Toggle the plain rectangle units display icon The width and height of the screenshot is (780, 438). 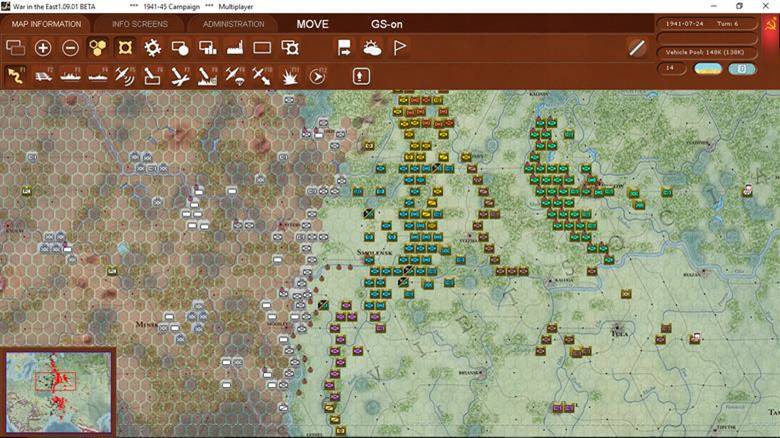(x=262, y=48)
